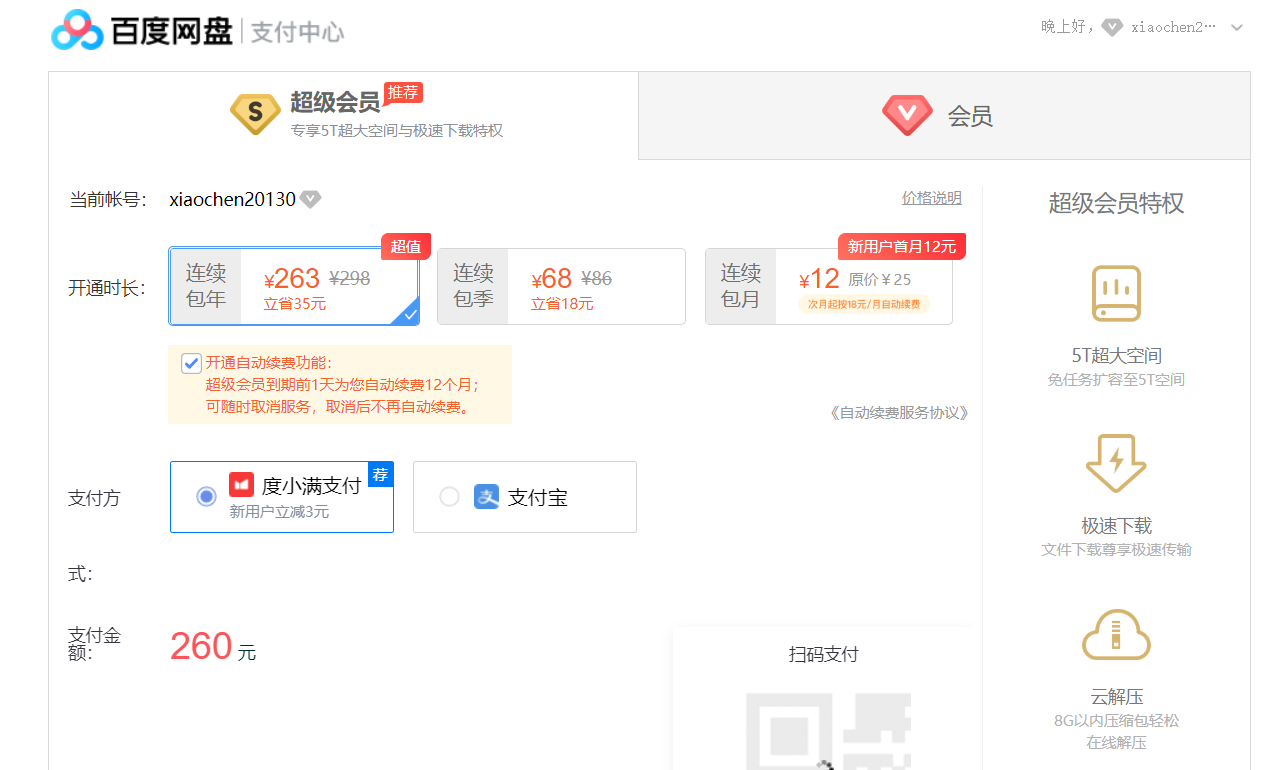Choose the 连续包月 ¥12 plan

(x=829, y=286)
